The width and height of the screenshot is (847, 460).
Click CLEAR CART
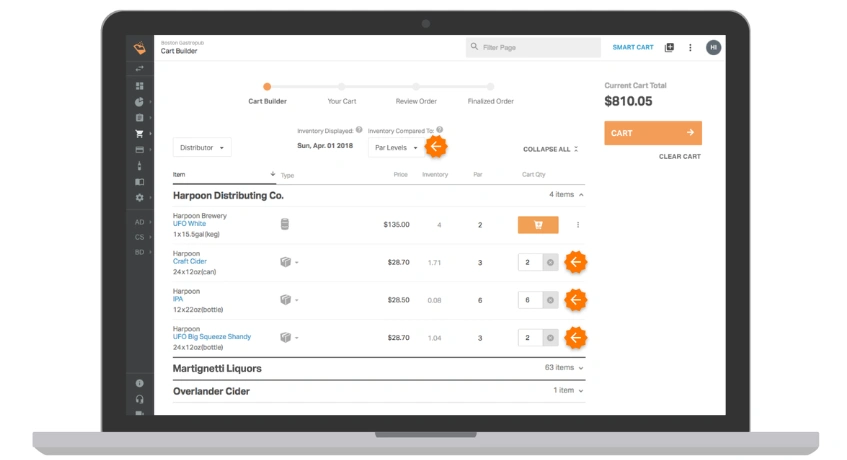pos(680,157)
